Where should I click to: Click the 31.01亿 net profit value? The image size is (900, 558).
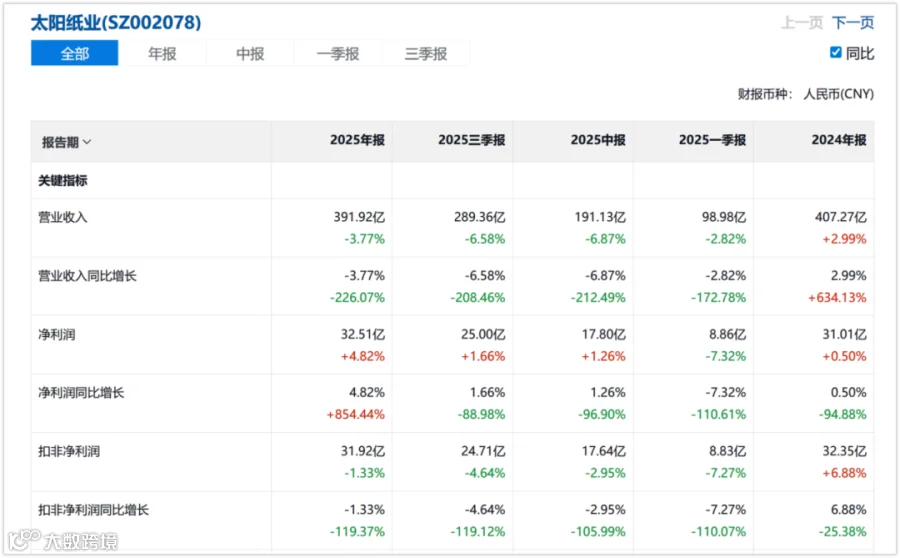844,334
